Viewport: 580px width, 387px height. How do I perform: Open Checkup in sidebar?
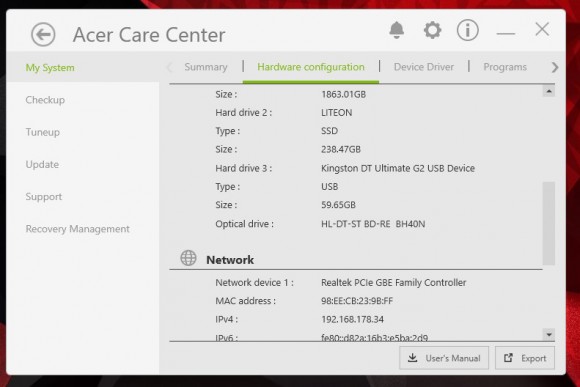45,100
